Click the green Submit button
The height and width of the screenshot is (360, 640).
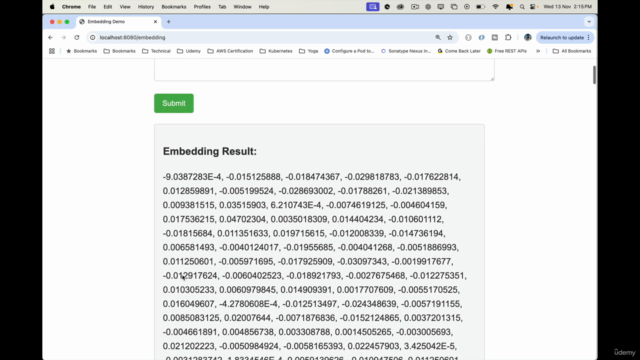[x=174, y=103]
